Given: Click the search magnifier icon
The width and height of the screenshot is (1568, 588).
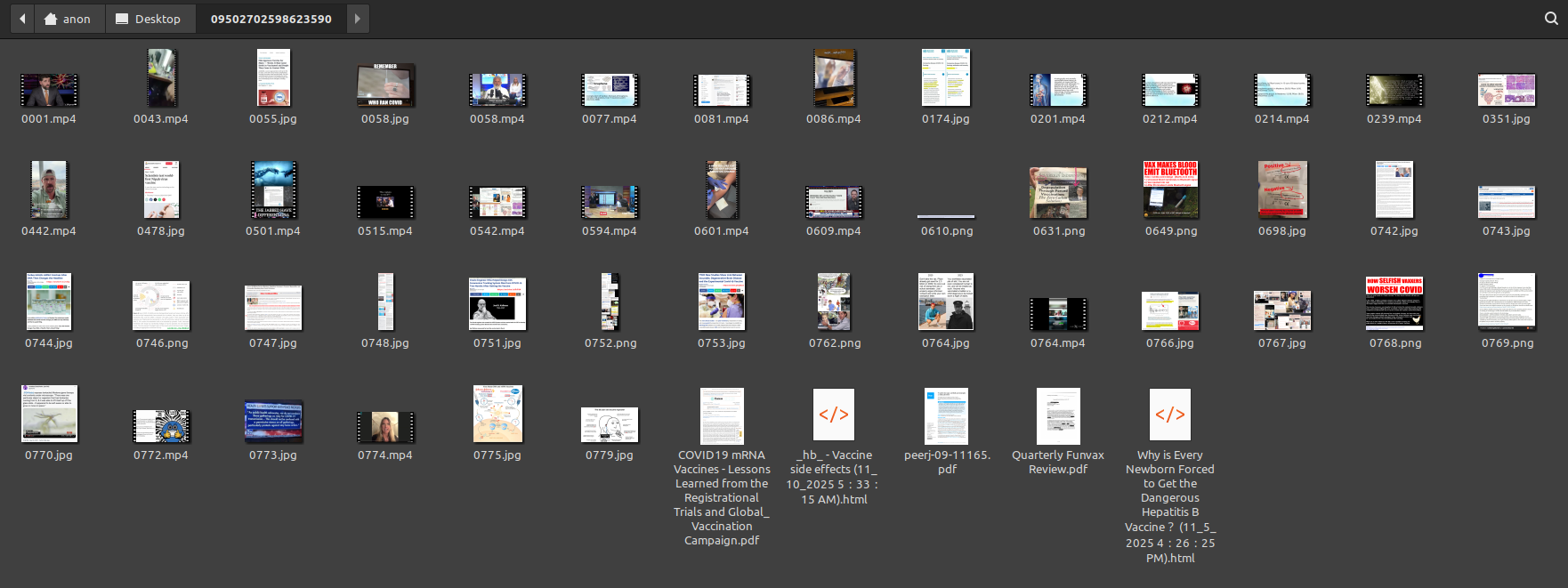Looking at the screenshot, I should pos(1551,19).
